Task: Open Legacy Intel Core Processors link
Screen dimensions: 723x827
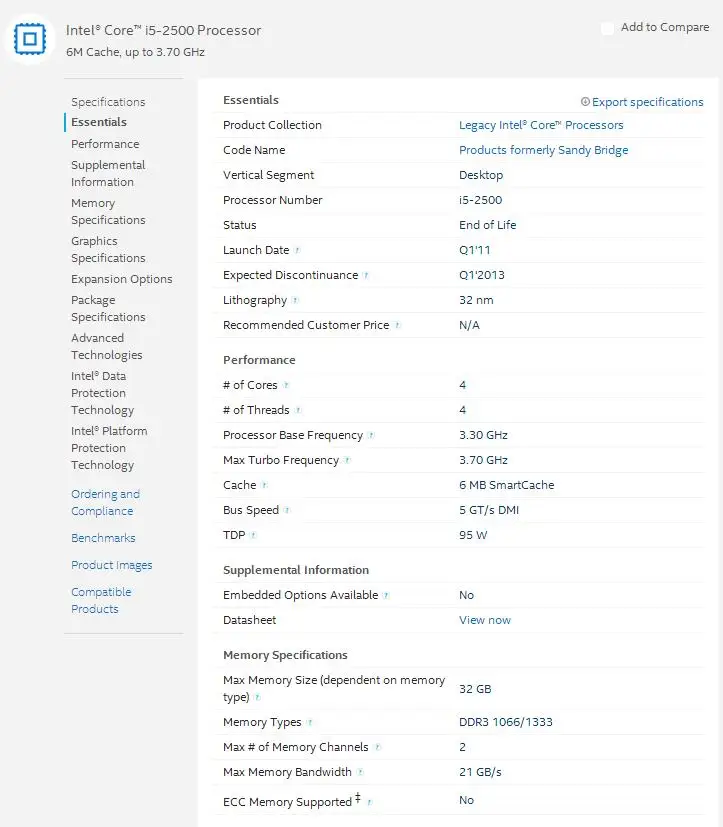Action: click(541, 125)
